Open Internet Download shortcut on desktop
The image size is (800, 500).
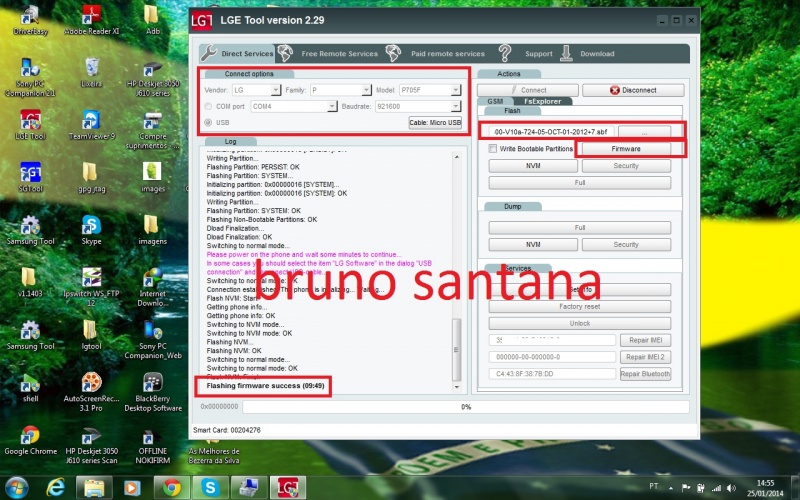tap(153, 287)
